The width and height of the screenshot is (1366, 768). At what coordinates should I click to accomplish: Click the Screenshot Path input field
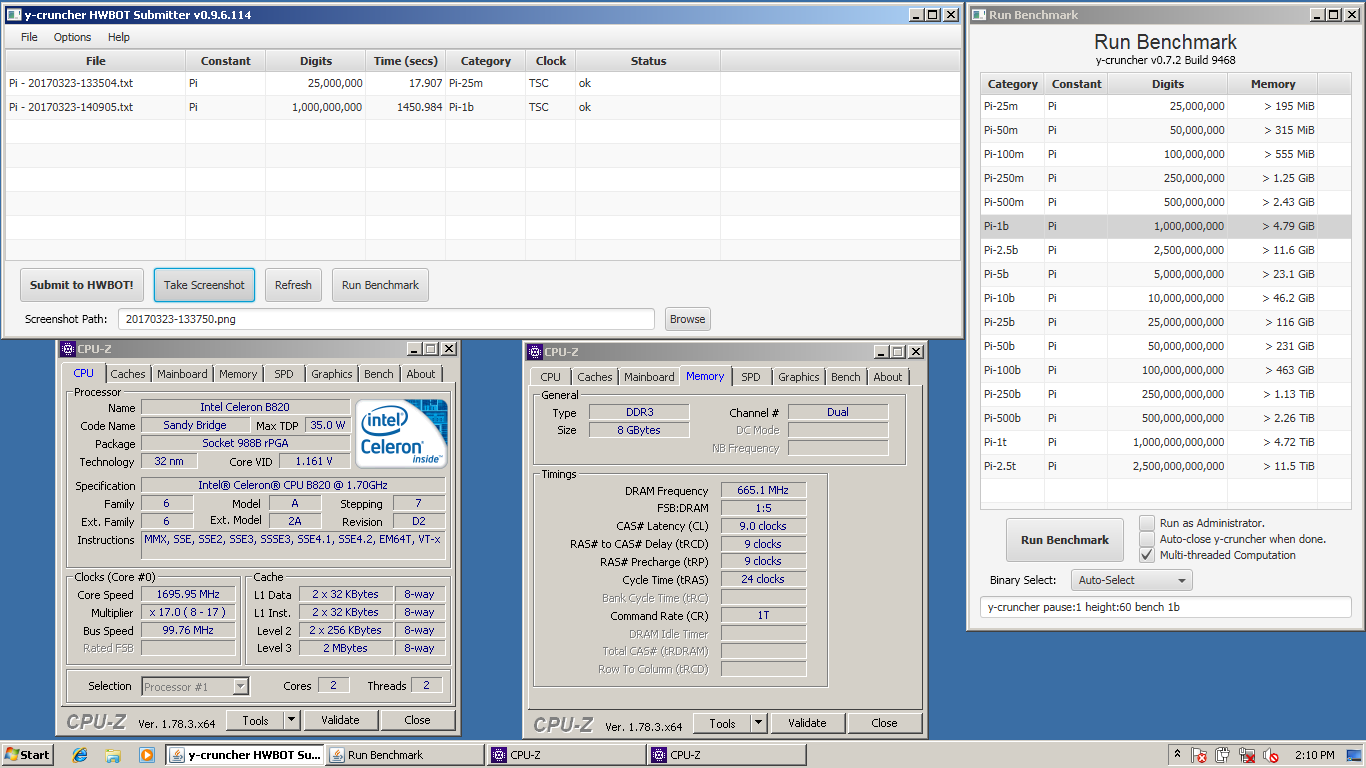(x=386, y=319)
